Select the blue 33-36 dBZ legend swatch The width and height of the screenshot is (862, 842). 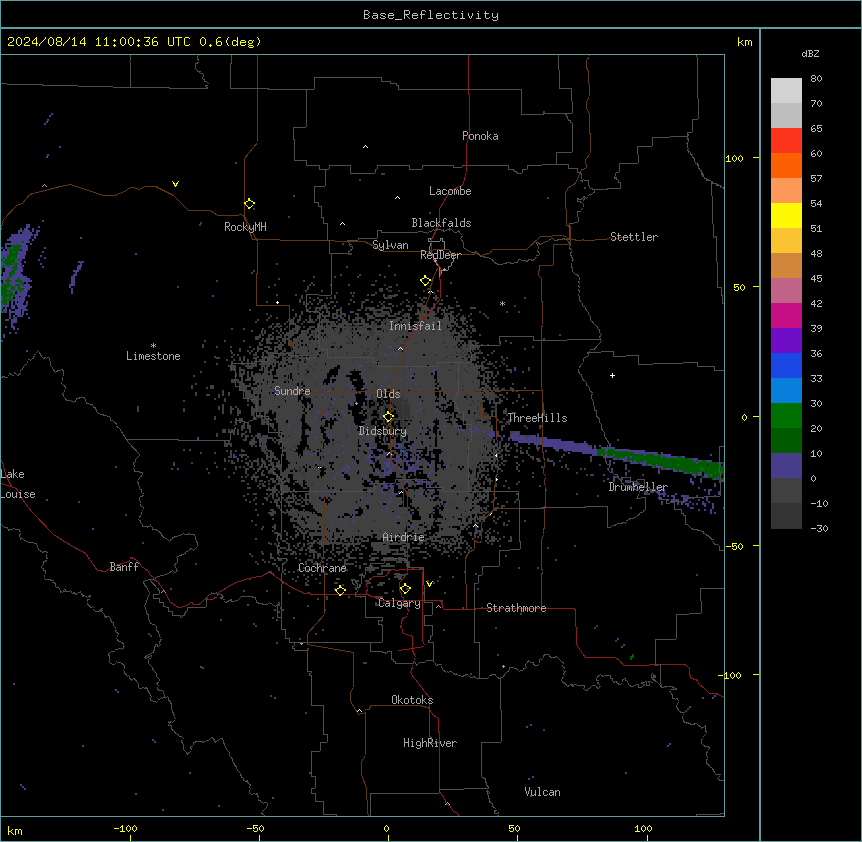click(786, 365)
